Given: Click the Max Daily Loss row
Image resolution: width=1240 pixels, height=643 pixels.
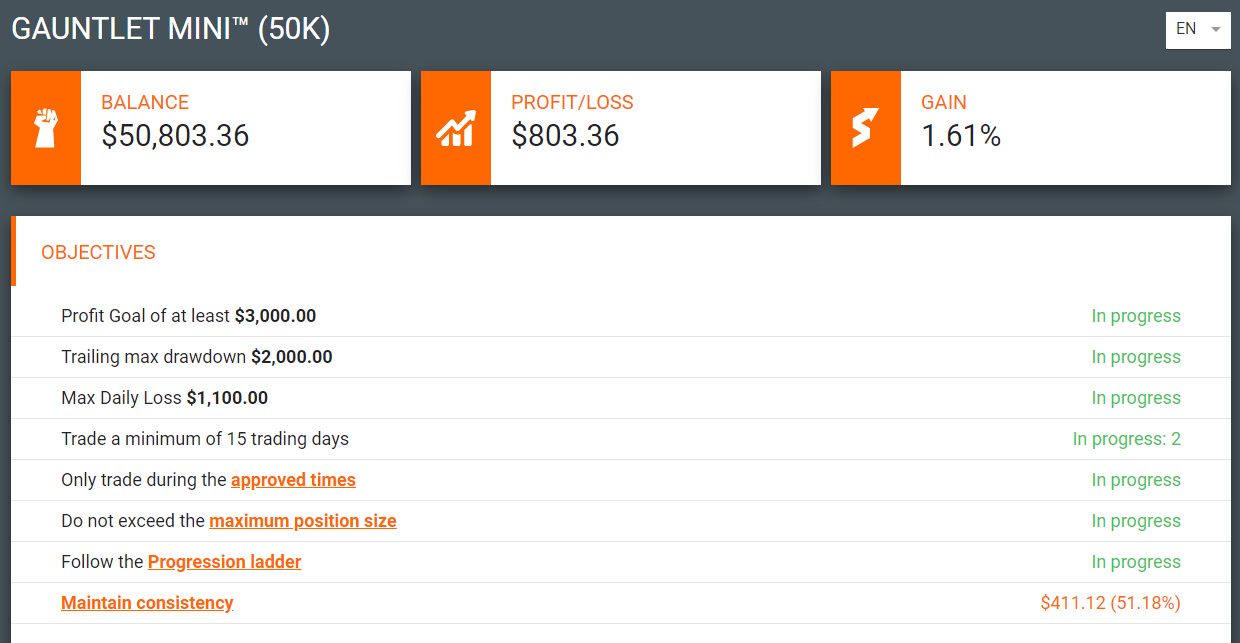Looking at the screenshot, I should point(621,398).
